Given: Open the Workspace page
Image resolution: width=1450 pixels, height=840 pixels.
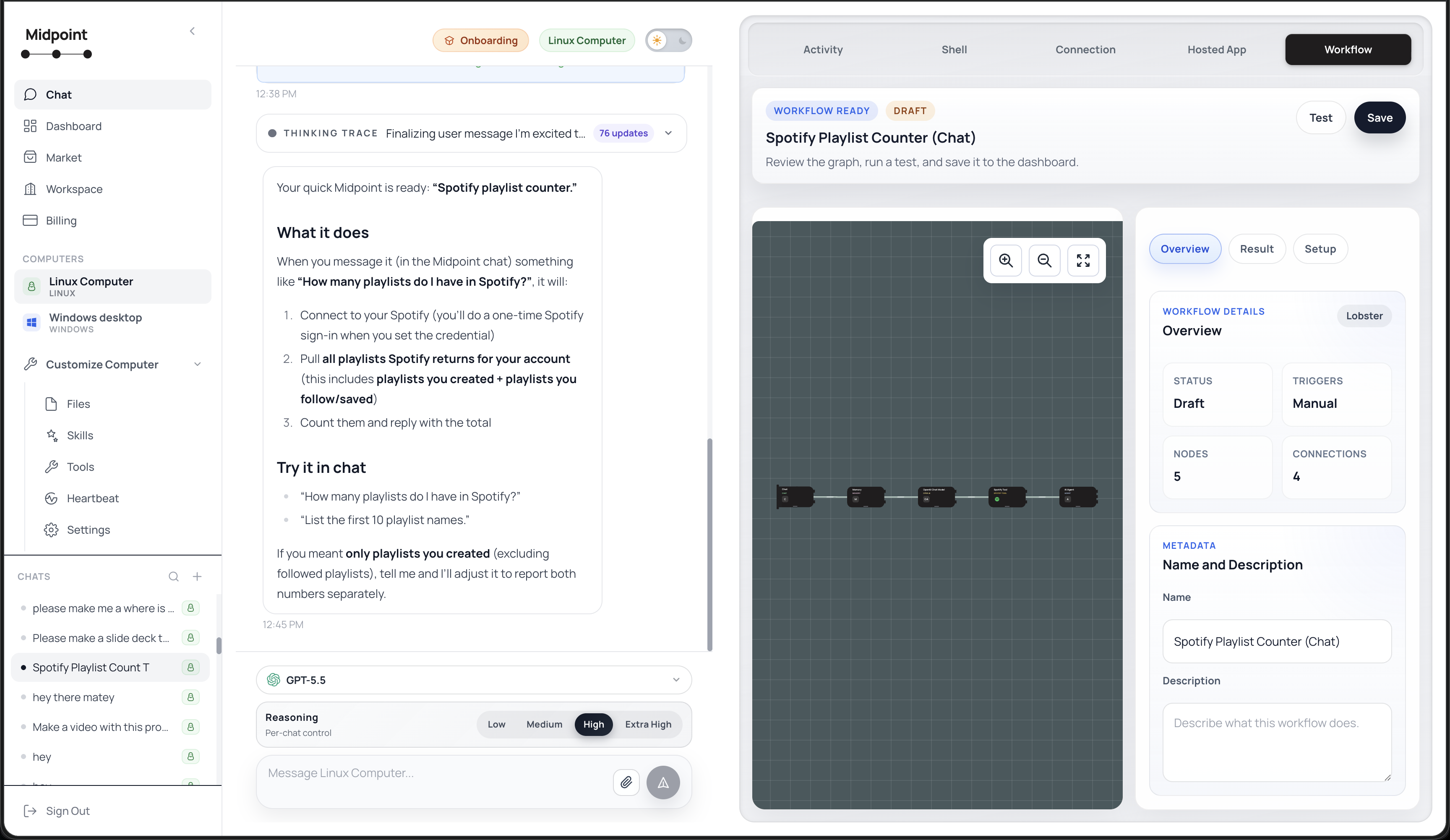Looking at the screenshot, I should click(113, 189).
